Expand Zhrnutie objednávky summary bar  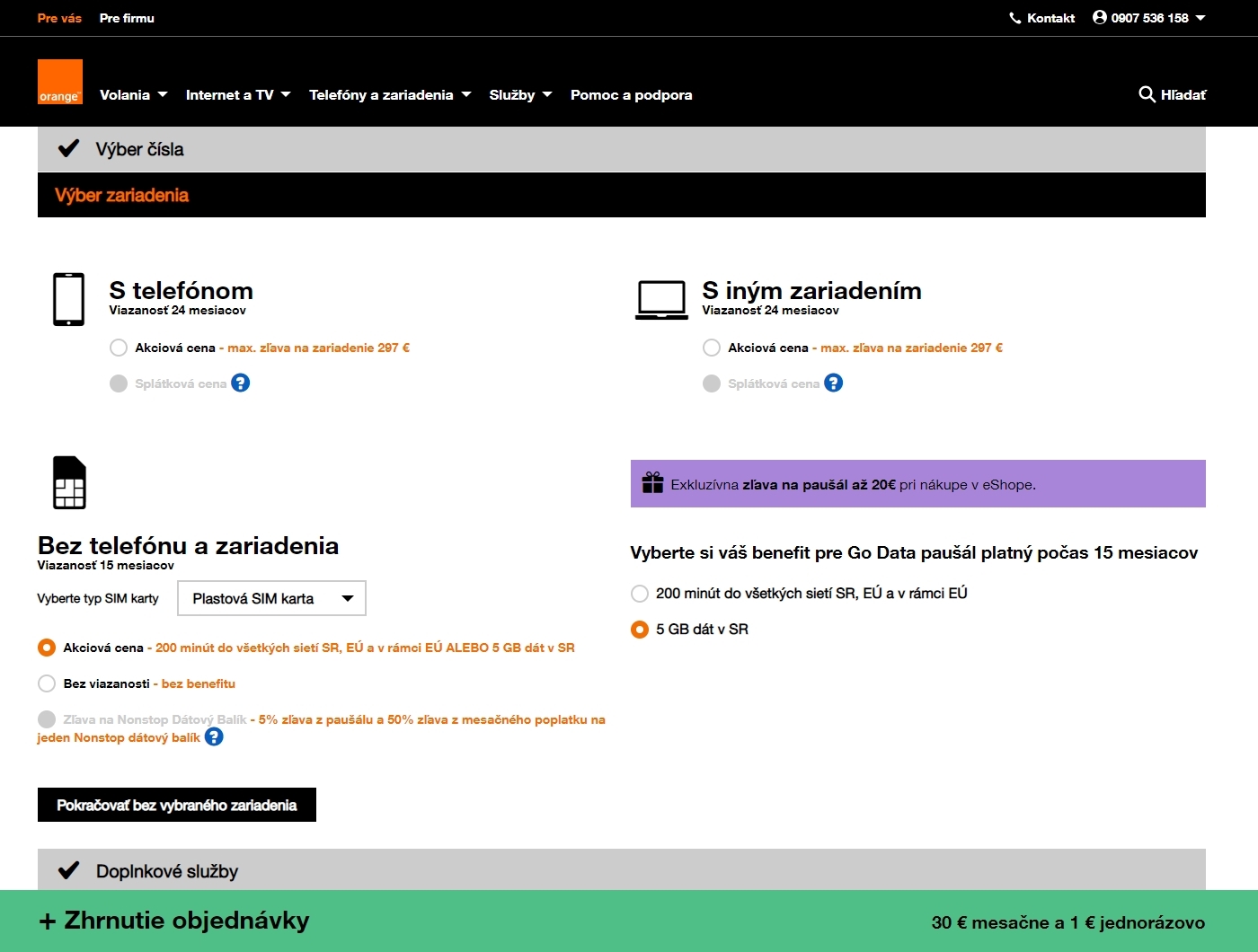[629, 921]
